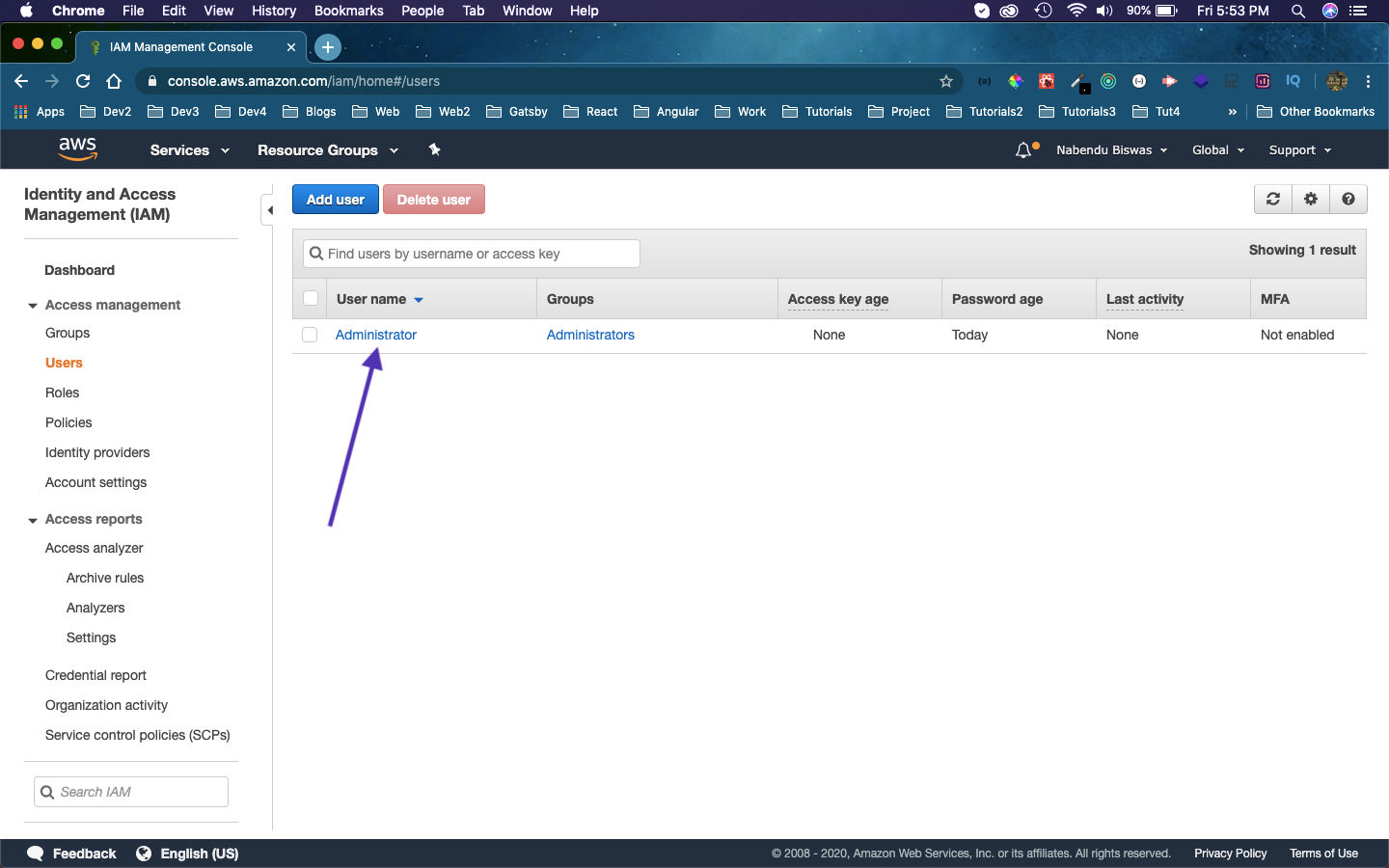Click the AWS logo home icon
This screenshot has height=868, width=1389.
(77, 149)
